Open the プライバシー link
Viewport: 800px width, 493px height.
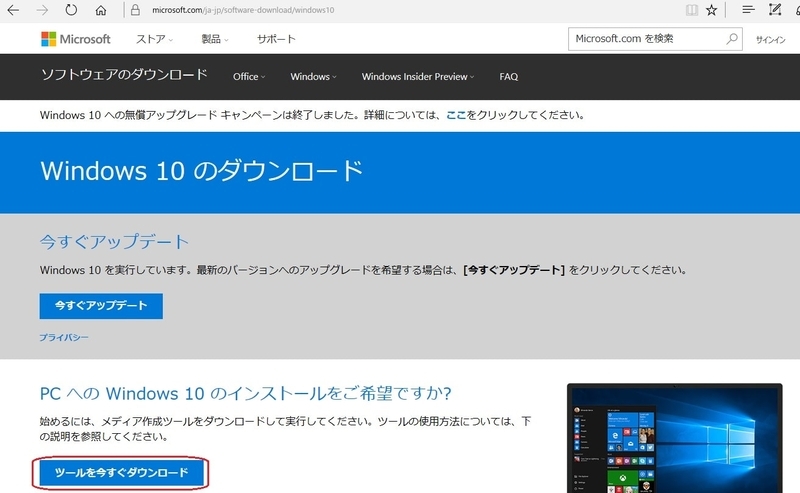pyautogui.click(x=64, y=337)
